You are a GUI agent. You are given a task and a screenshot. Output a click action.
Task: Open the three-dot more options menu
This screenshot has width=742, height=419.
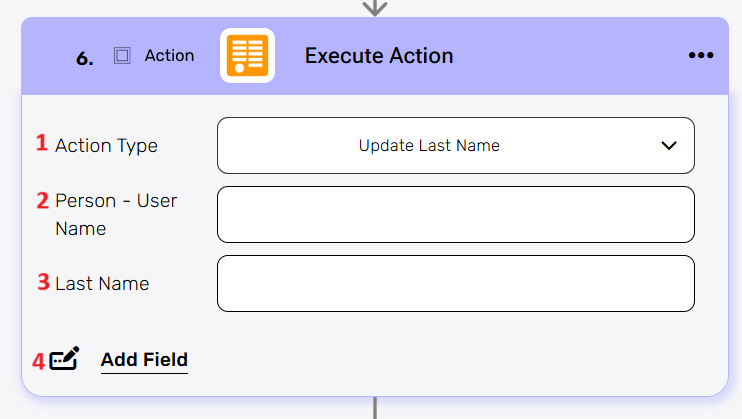click(x=702, y=56)
